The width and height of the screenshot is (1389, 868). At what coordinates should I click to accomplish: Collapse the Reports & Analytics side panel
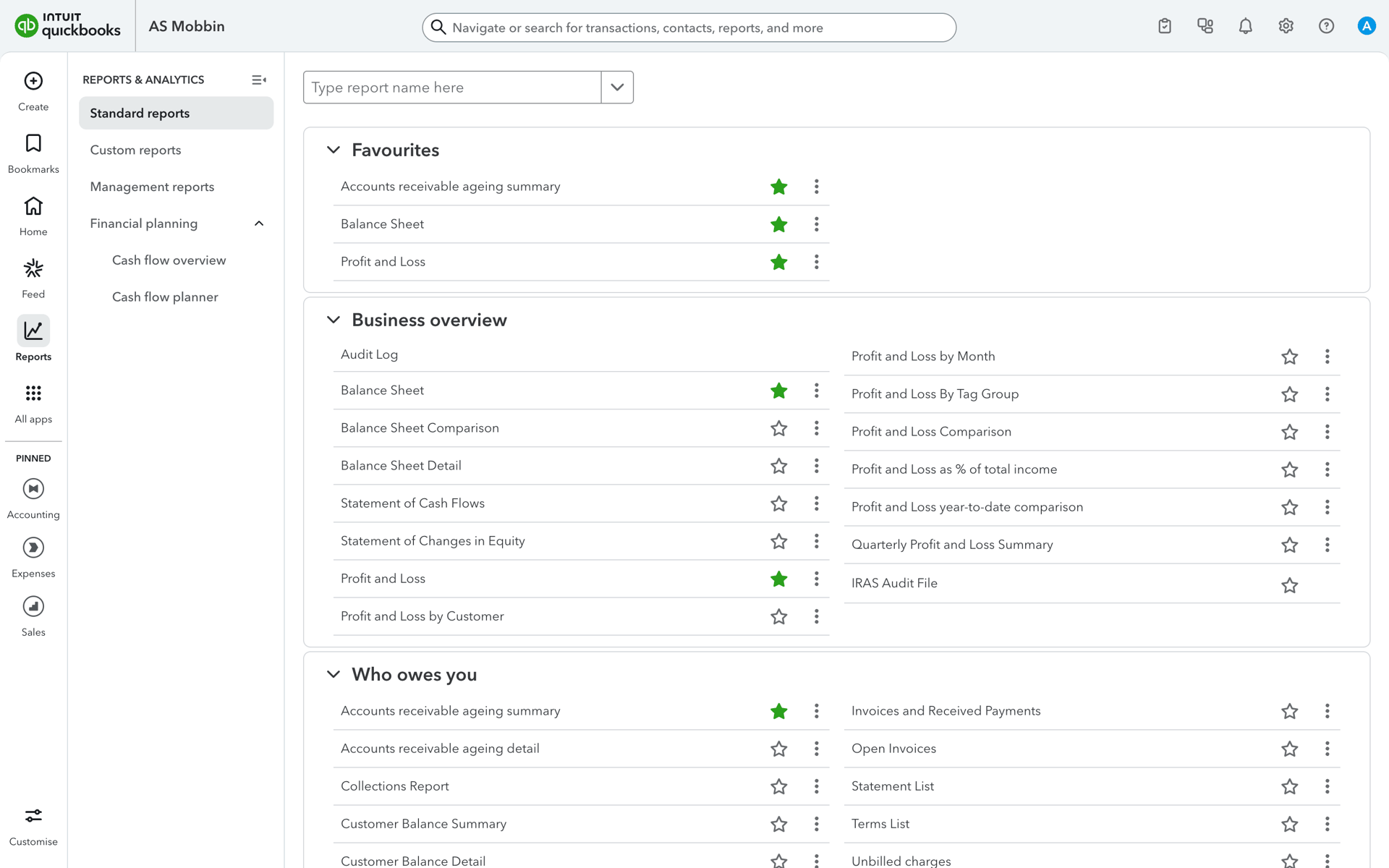click(x=259, y=80)
